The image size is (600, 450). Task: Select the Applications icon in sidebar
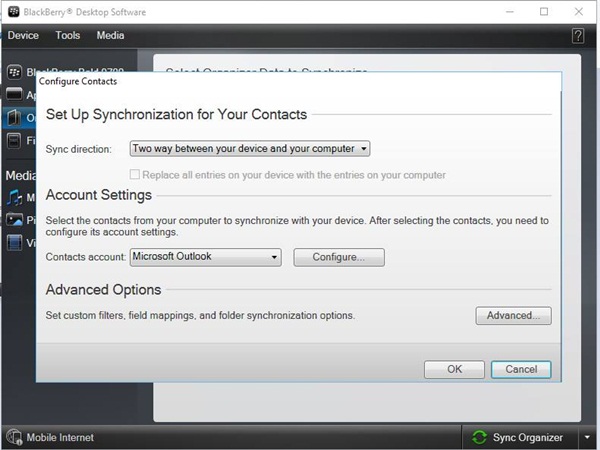click(x=15, y=94)
